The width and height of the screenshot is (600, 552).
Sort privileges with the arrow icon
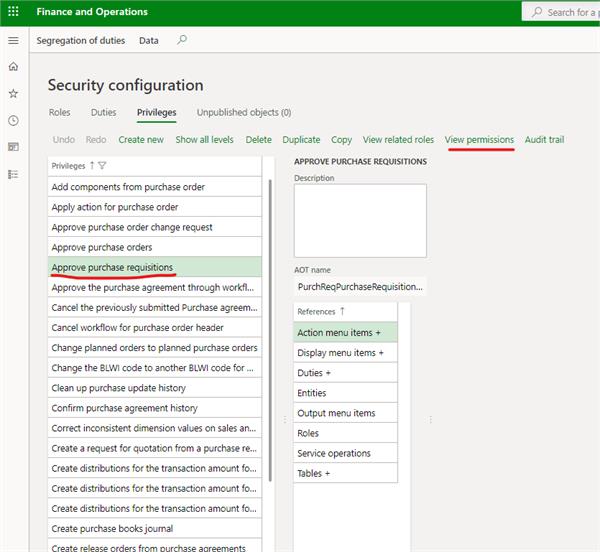point(92,165)
